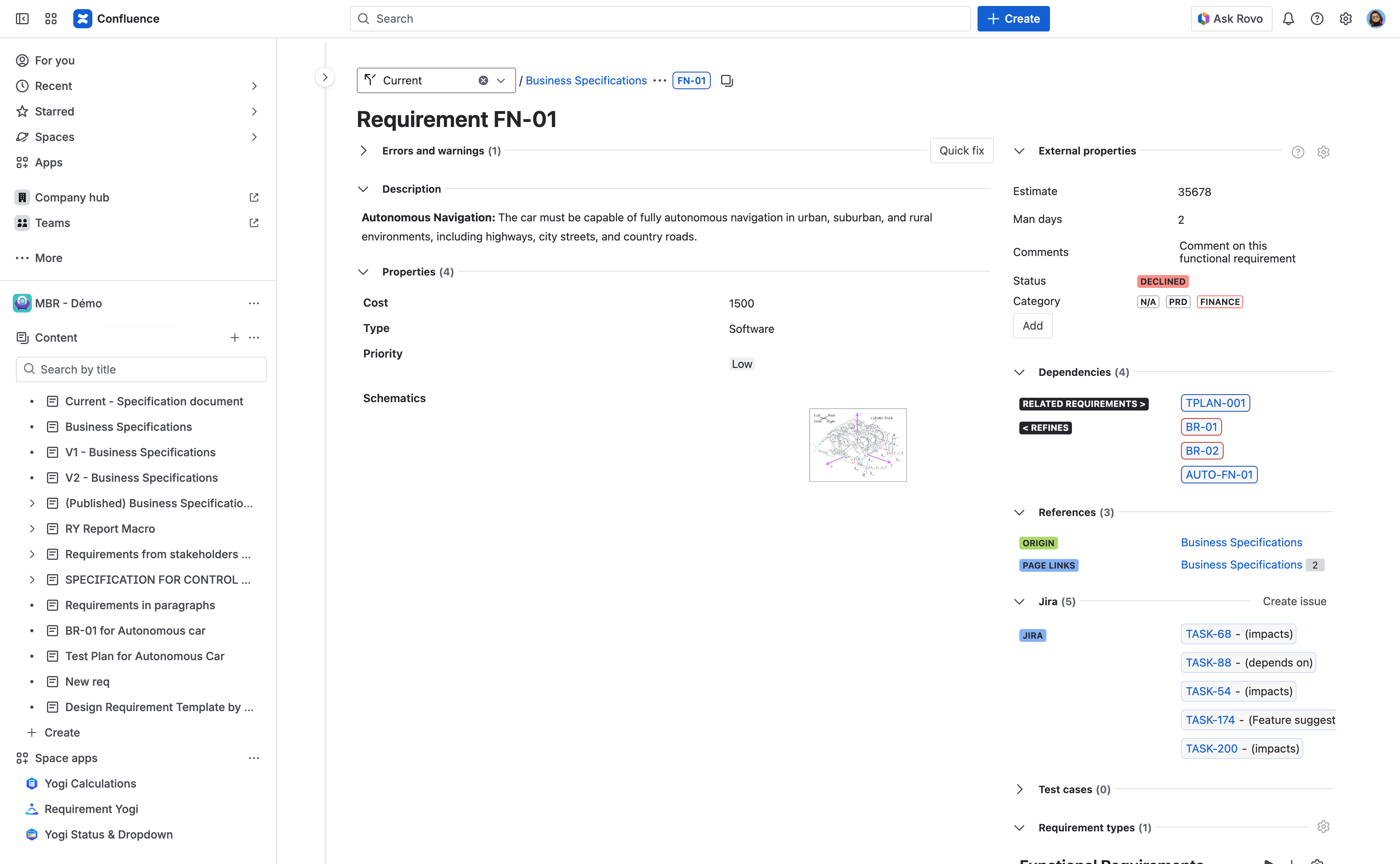Open TASK-88 Jira issue link
The image size is (1400, 864).
tap(1208, 663)
